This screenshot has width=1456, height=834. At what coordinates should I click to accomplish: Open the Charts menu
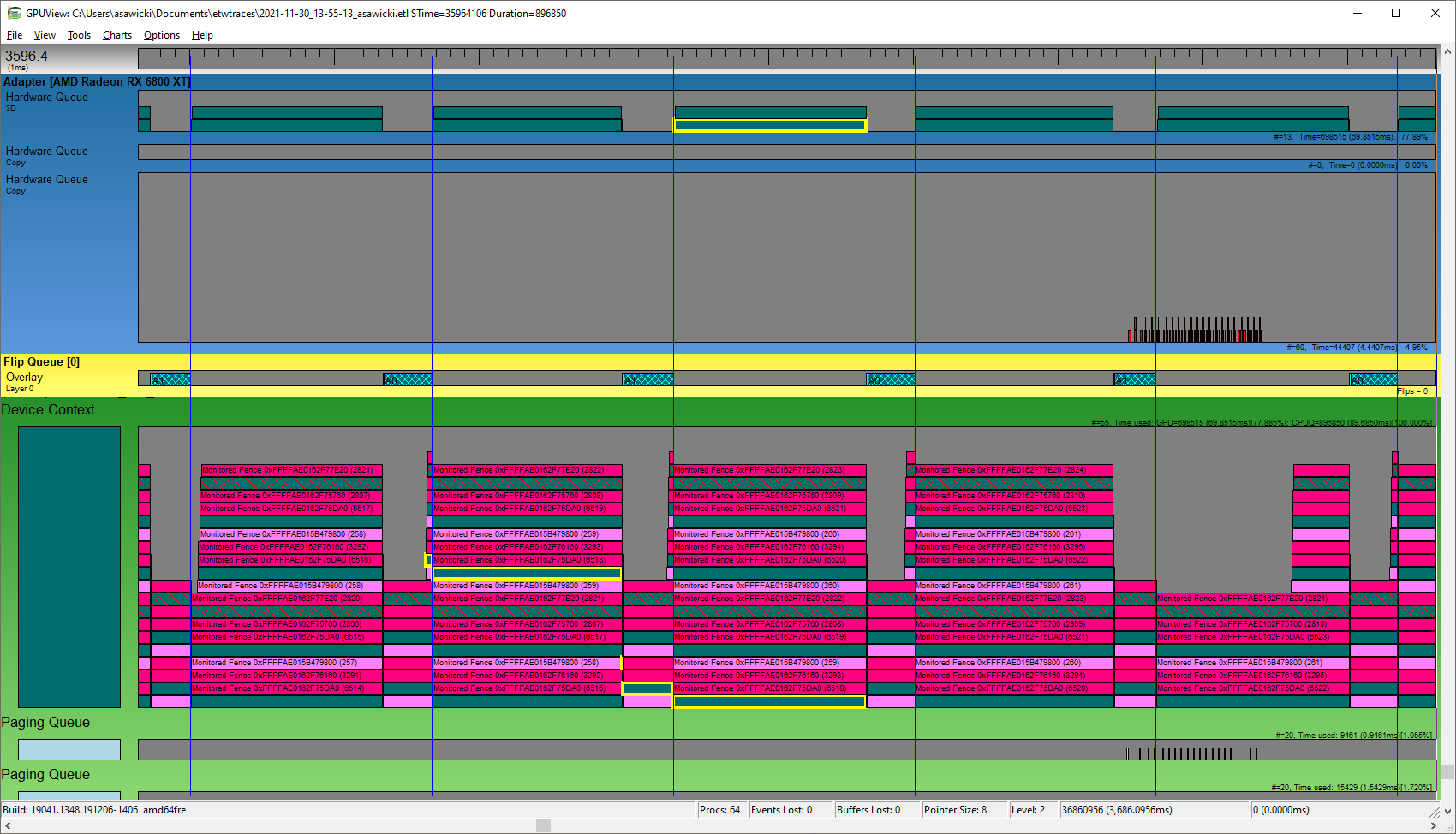click(x=116, y=35)
